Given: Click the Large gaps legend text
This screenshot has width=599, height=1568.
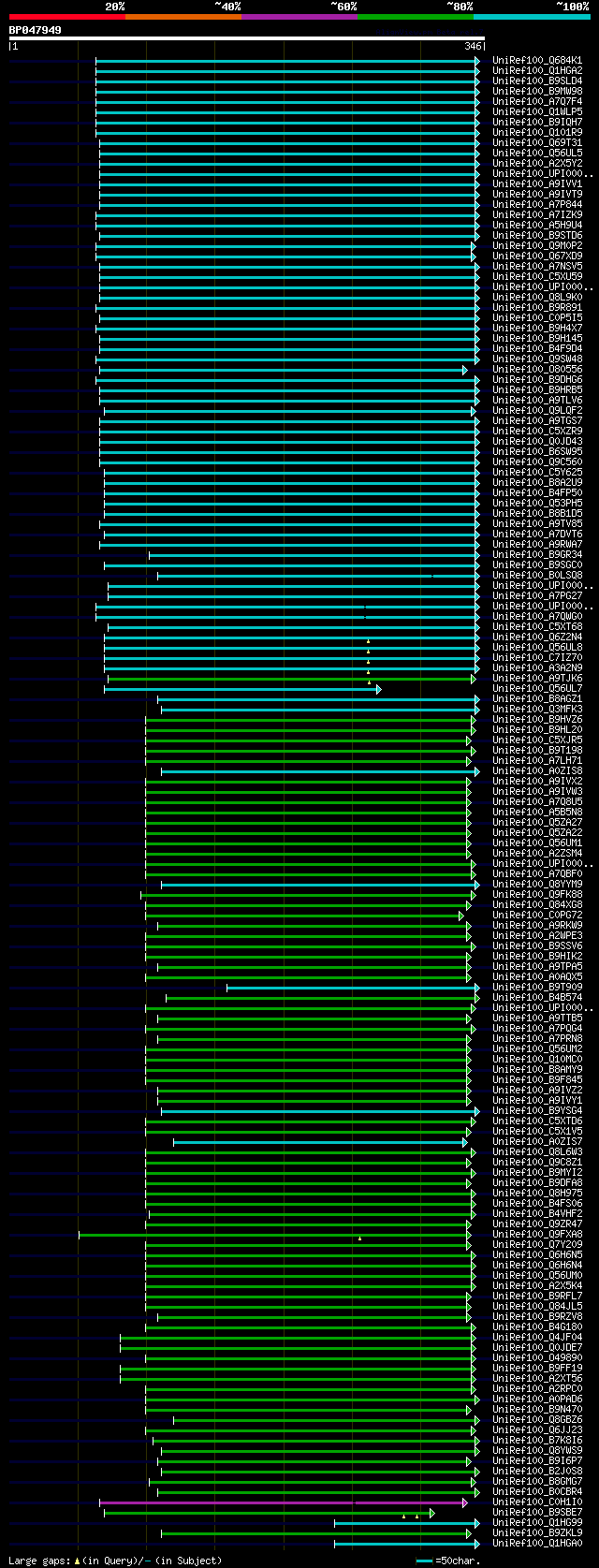Looking at the screenshot, I should point(115,1561).
